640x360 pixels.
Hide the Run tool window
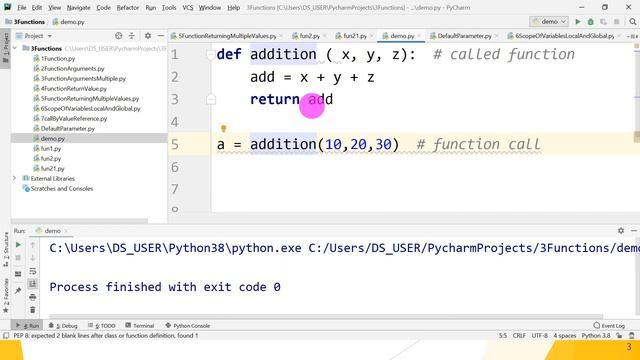point(633,231)
